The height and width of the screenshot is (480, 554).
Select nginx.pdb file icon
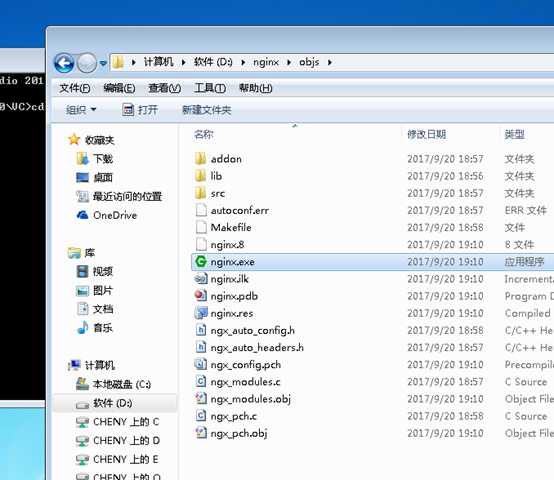pyautogui.click(x=201, y=296)
